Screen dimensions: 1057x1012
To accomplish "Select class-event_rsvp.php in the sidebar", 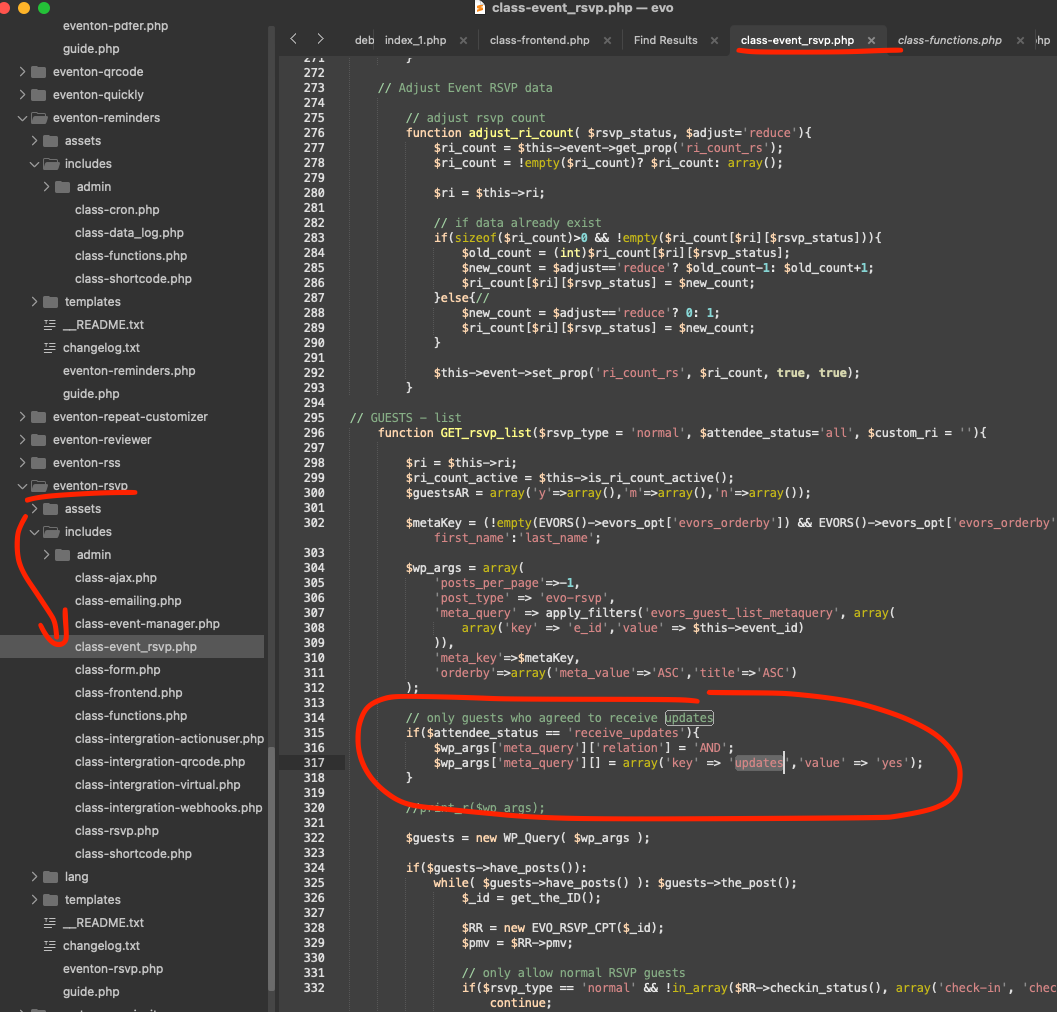I will (x=135, y=647).
